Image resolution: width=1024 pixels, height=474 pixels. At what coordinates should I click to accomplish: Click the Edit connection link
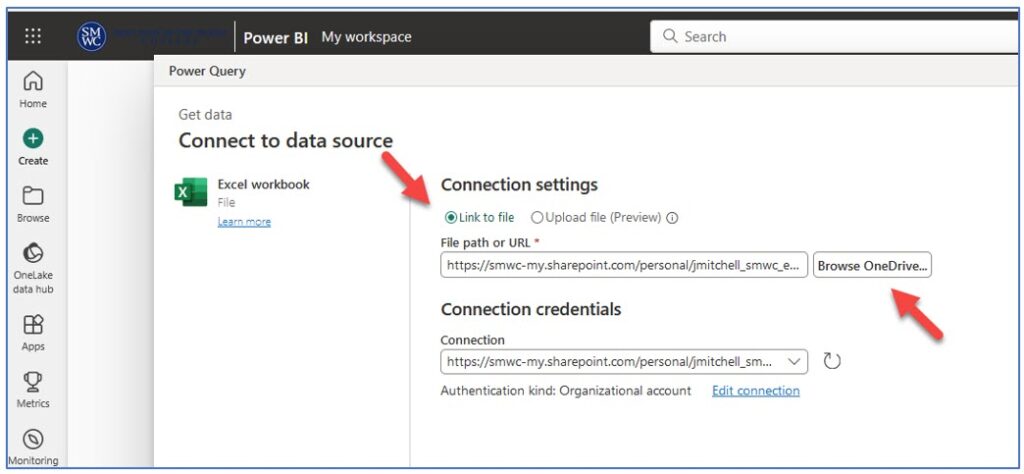pos(756,390)
